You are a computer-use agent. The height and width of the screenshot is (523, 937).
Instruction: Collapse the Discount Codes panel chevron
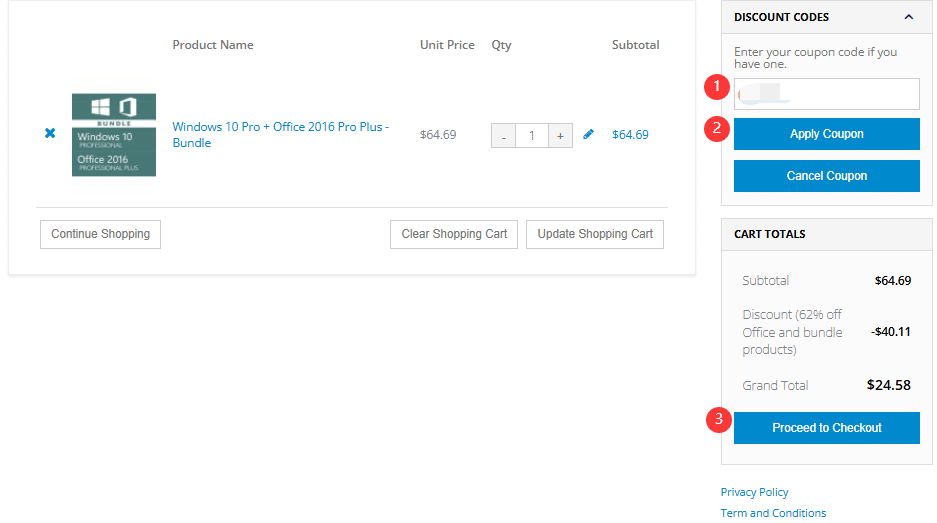(908, 17)
